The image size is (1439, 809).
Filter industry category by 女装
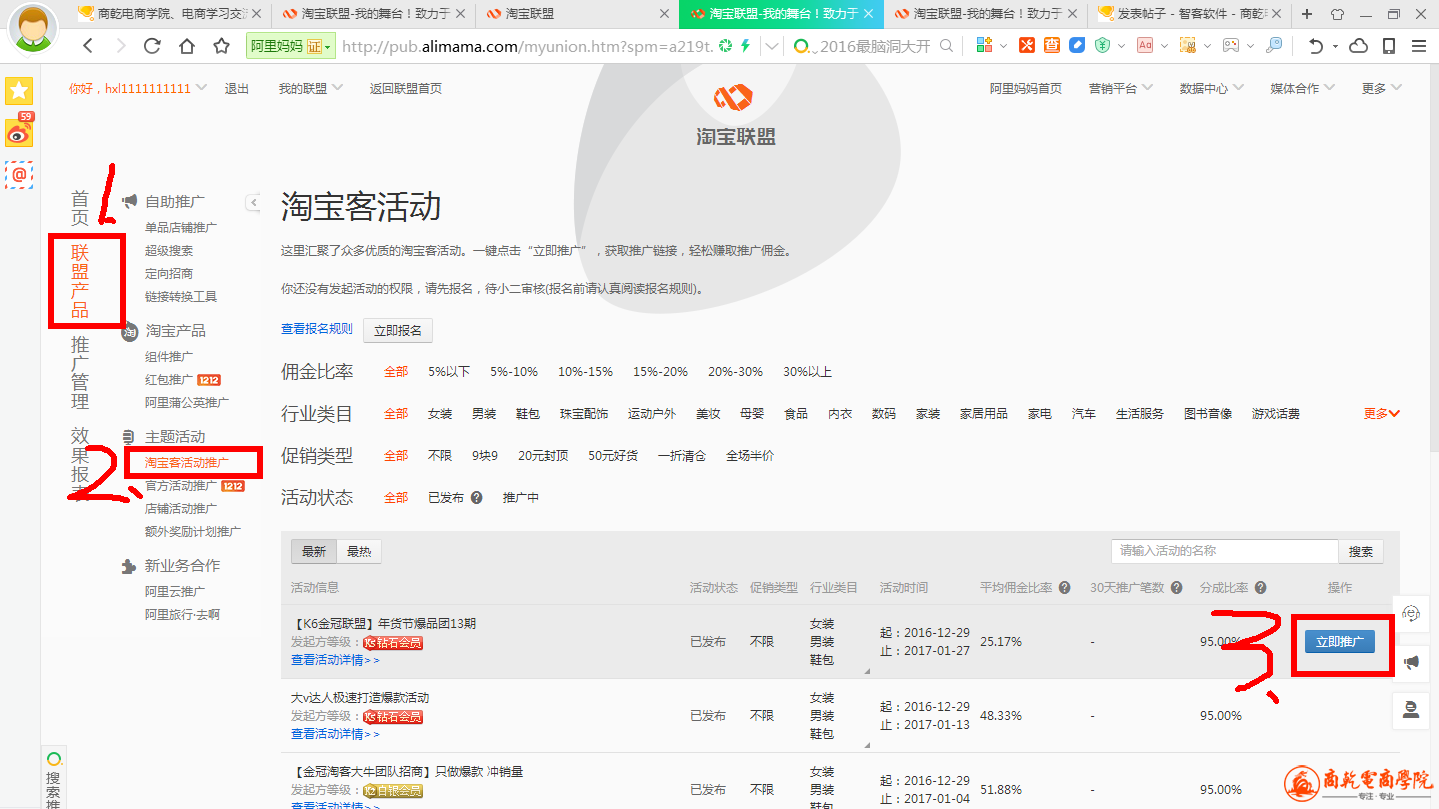pyautogui.click(x=440, y=413)
